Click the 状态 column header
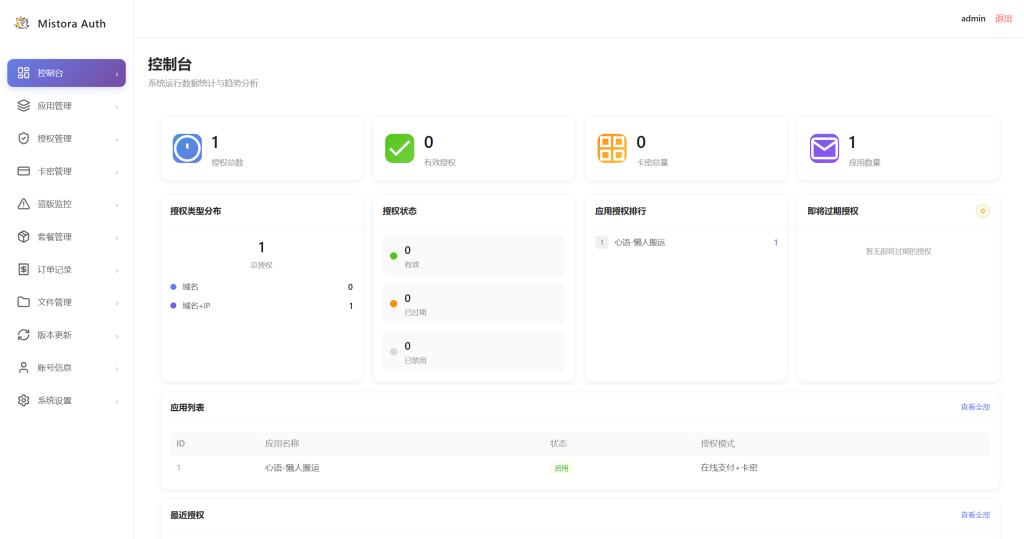1024x539 pixels. click(x=558, y=444)
